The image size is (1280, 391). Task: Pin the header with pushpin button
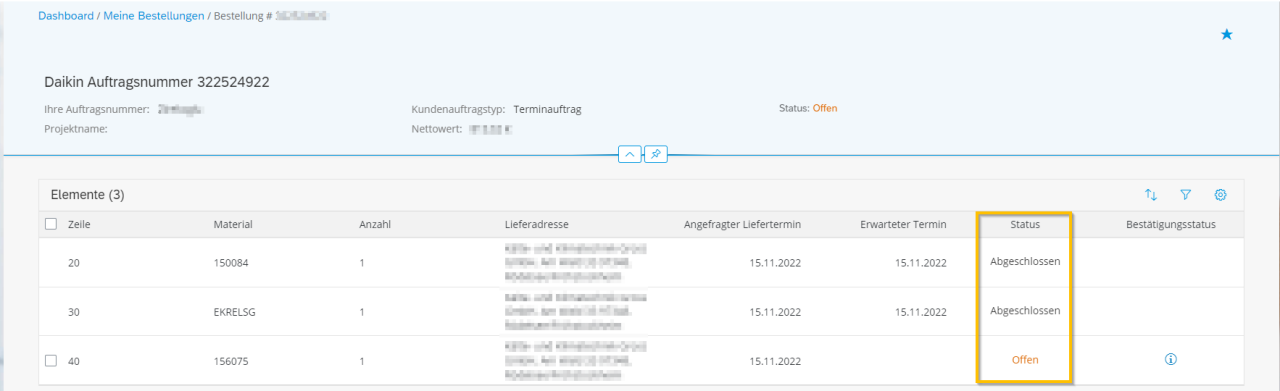656,155
